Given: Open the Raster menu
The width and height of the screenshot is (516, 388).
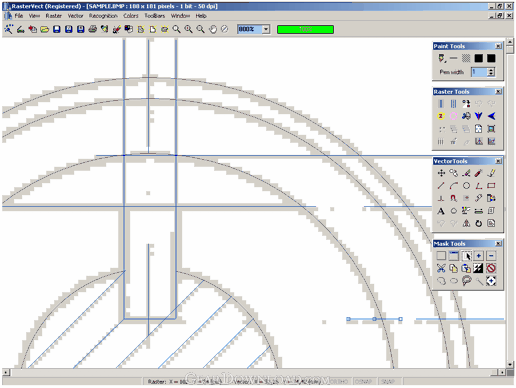Looking at the screenshot, I should click(54, 16).
